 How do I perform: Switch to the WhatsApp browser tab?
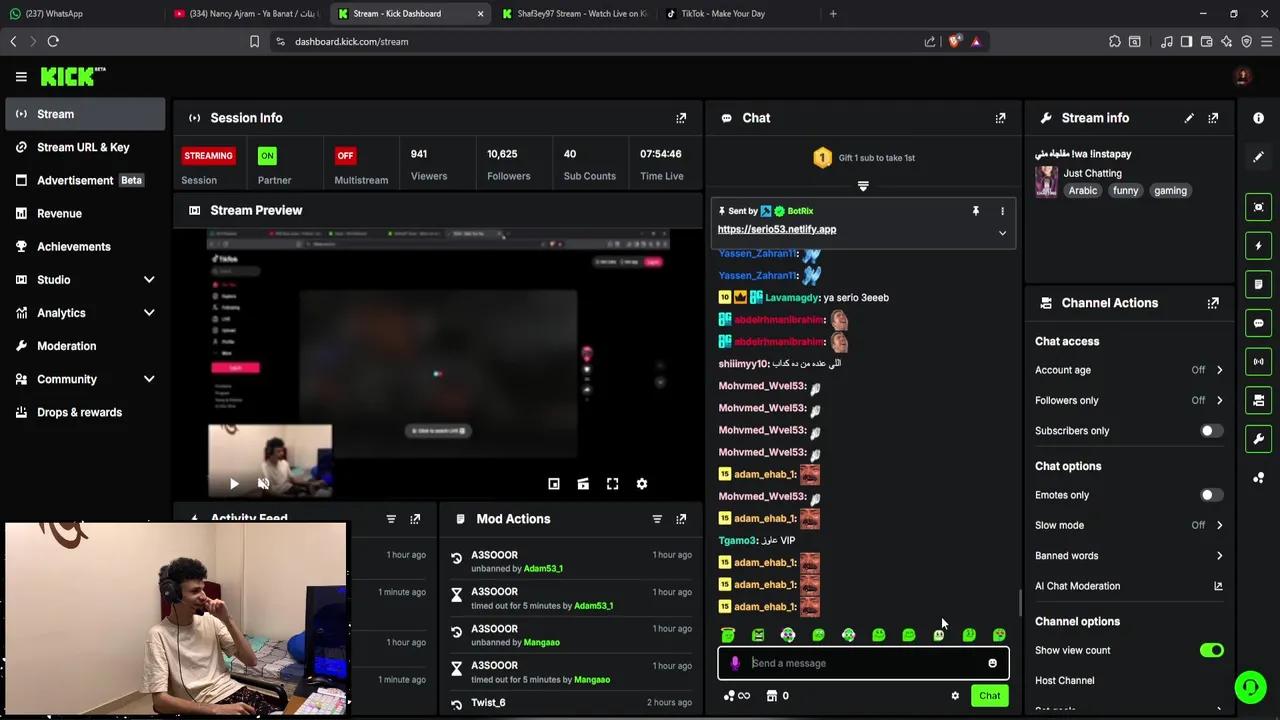tap(80, 14)
